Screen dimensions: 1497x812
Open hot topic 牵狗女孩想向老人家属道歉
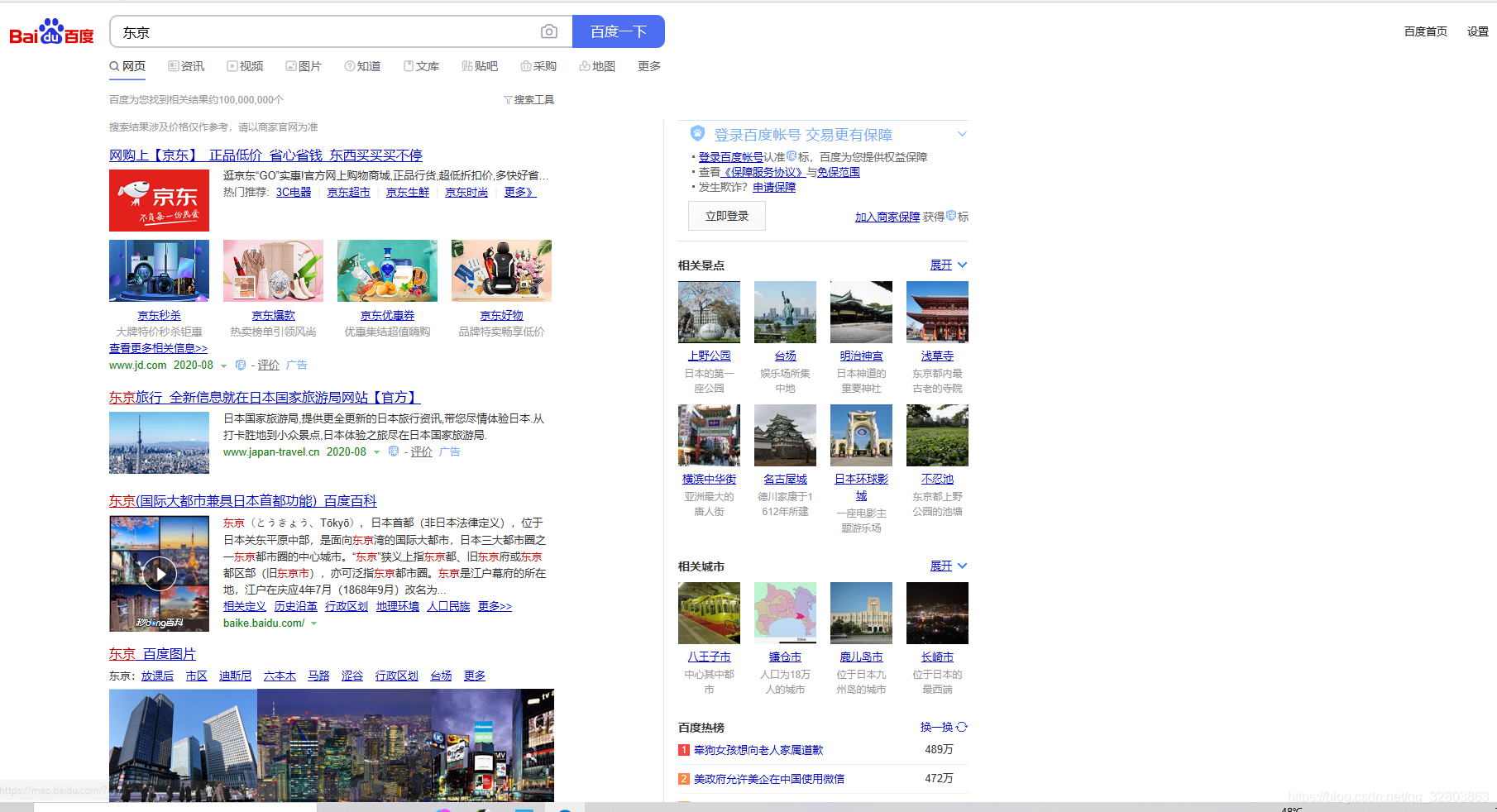pyautogui.click(x=758, y=750)
